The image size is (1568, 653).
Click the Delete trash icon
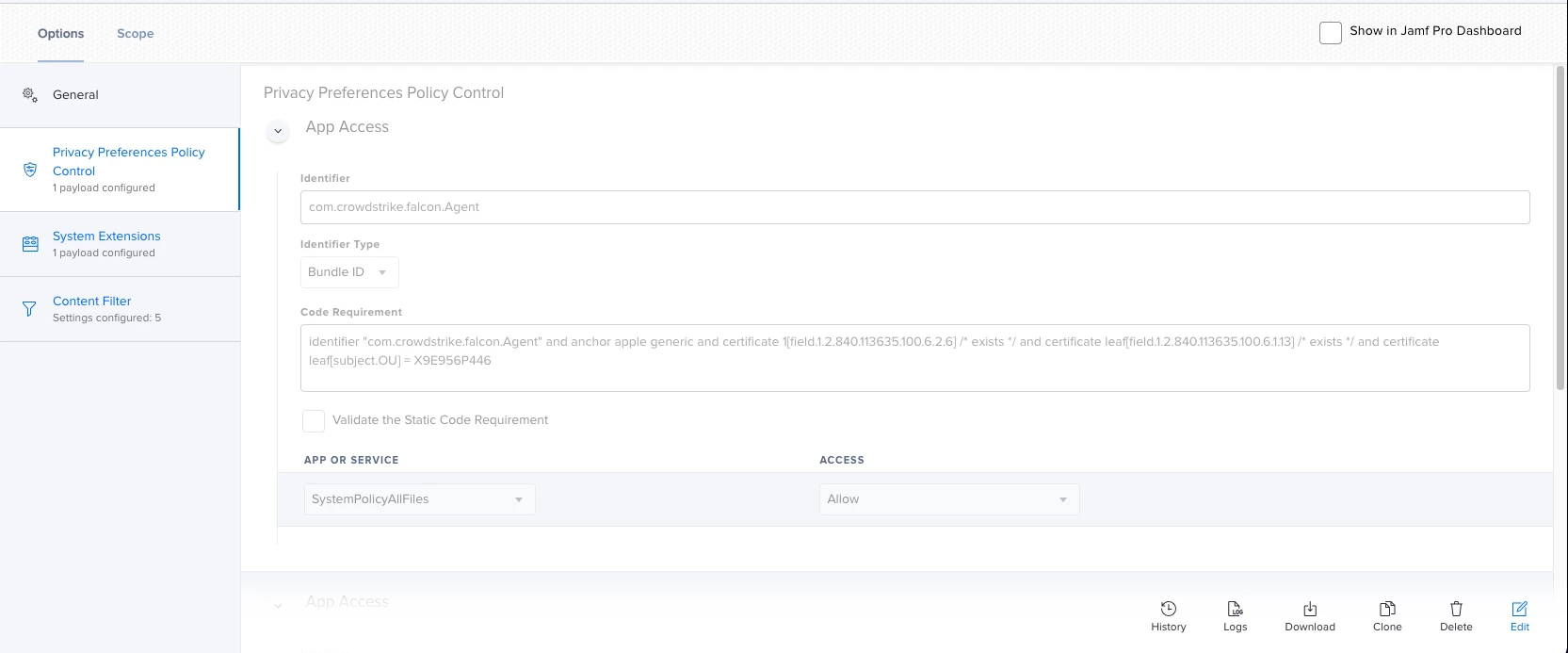point(1456,609)
